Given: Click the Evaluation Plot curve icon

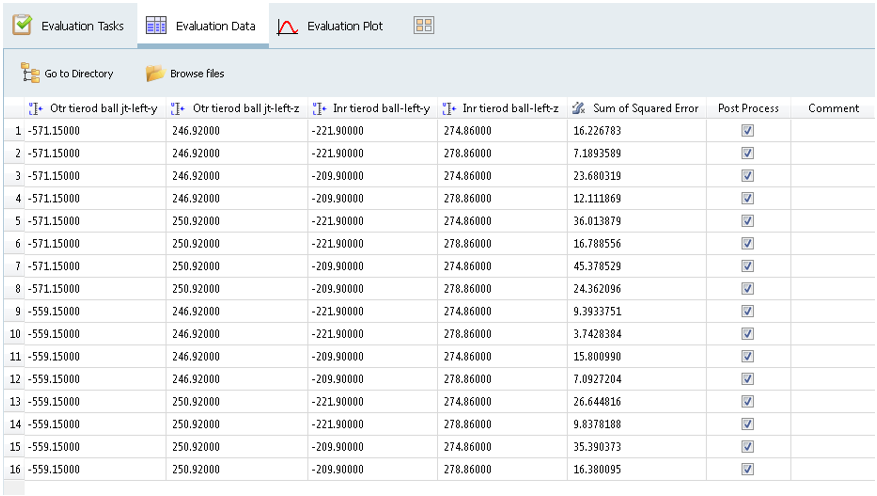Looking at the screenshot, I should (x=288, y=26).
